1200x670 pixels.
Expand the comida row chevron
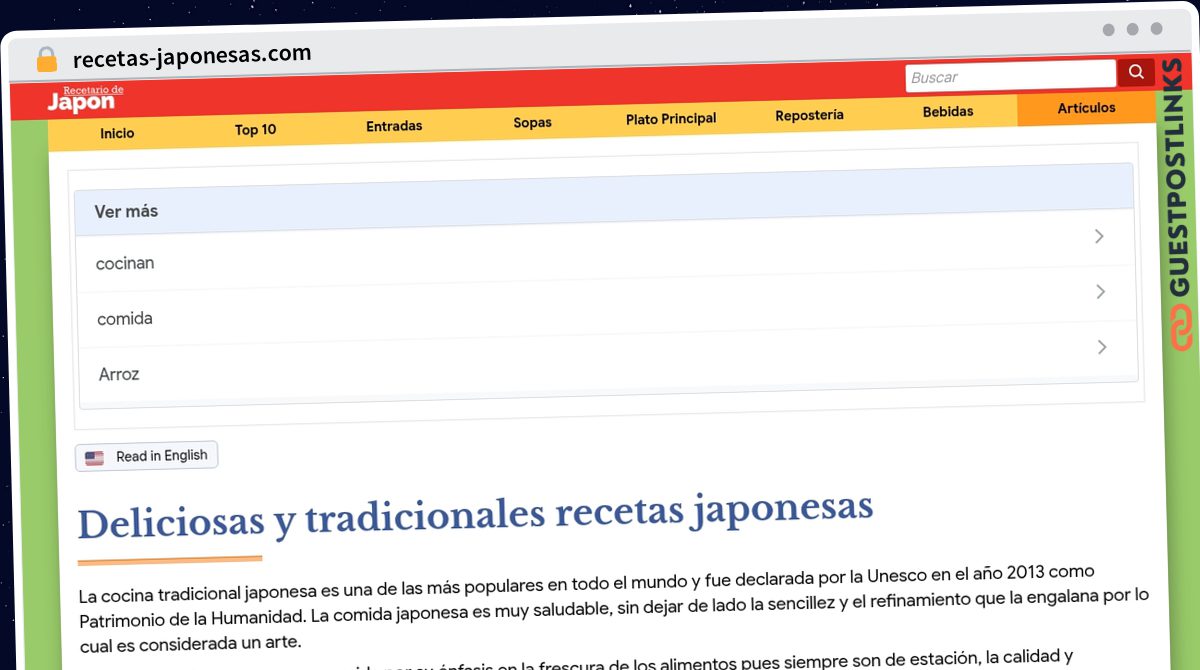pos(1100,292)
